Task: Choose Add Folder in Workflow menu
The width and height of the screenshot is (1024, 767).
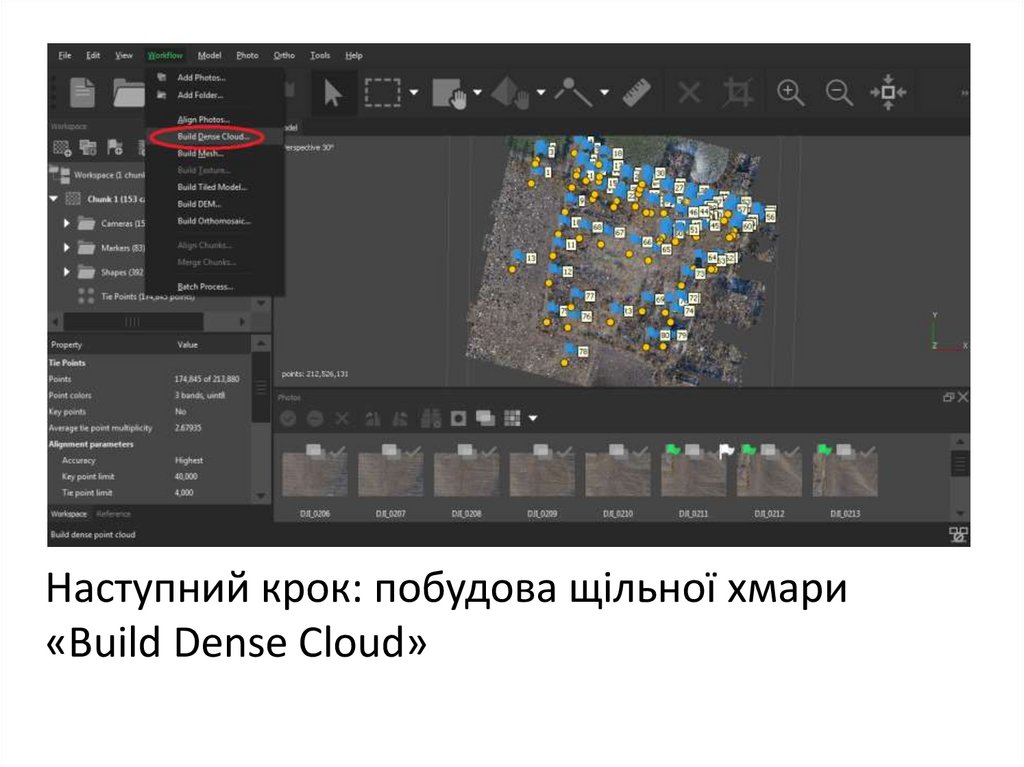Action: [x=200, y=95]
